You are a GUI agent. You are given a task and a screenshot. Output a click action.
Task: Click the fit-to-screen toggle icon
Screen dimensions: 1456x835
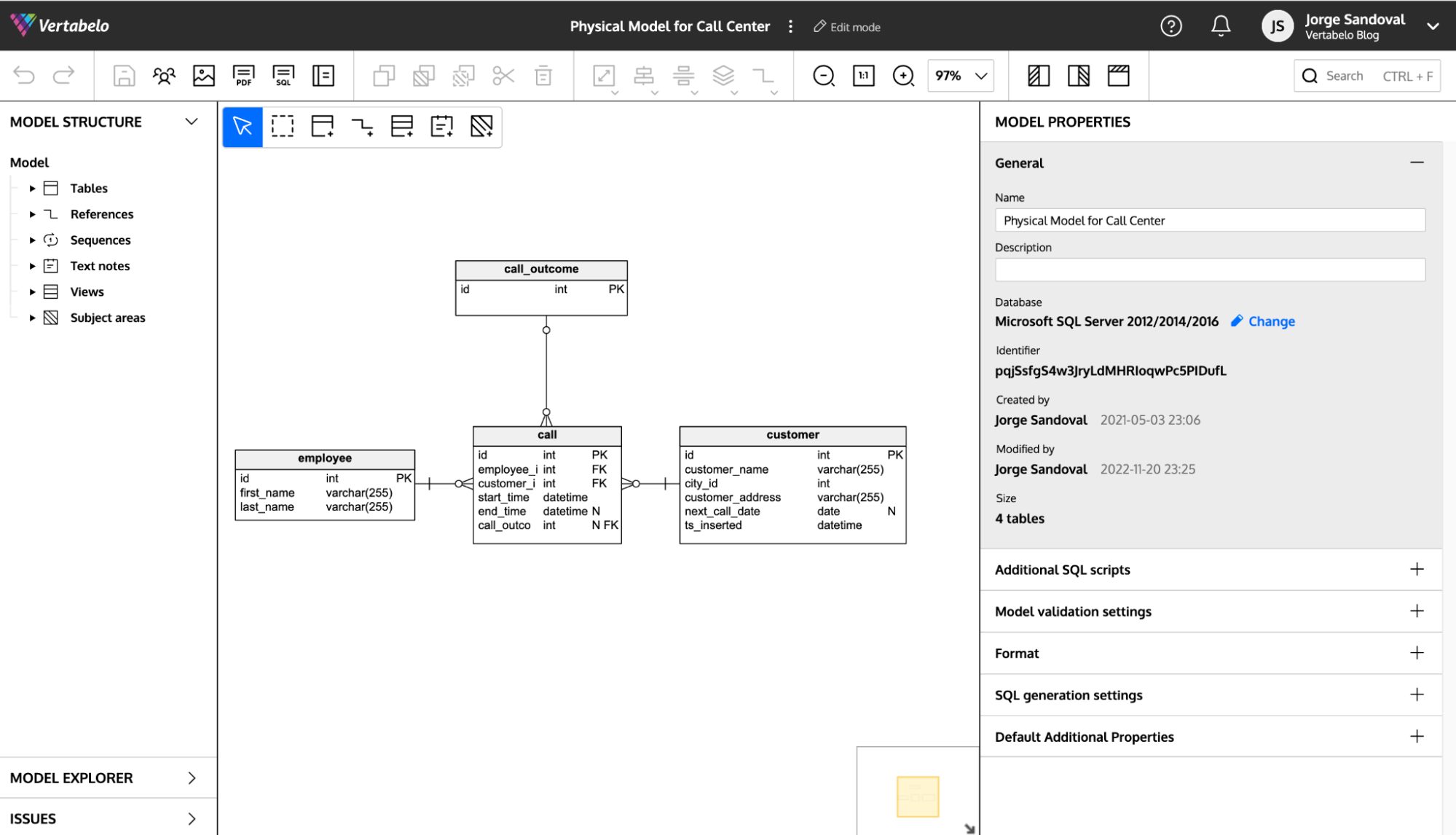coord(604,75)
